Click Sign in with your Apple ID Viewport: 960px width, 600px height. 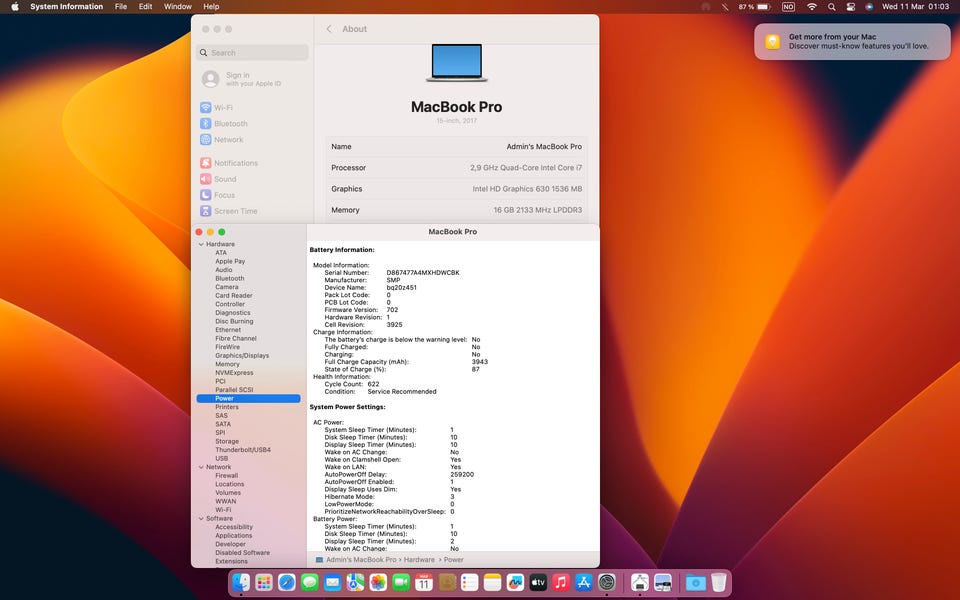click(237, 79)
